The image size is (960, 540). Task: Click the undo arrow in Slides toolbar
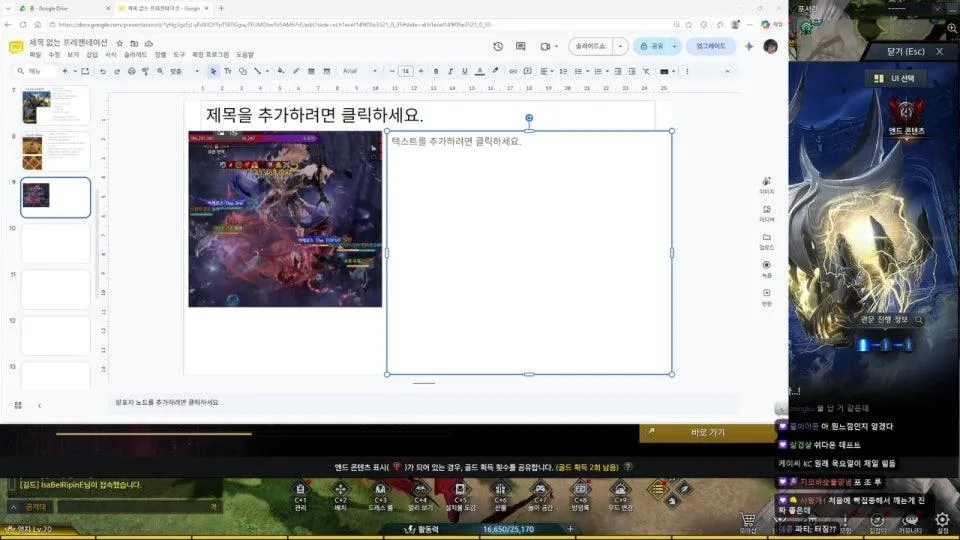pyautogui.click(x=103, y=72)
